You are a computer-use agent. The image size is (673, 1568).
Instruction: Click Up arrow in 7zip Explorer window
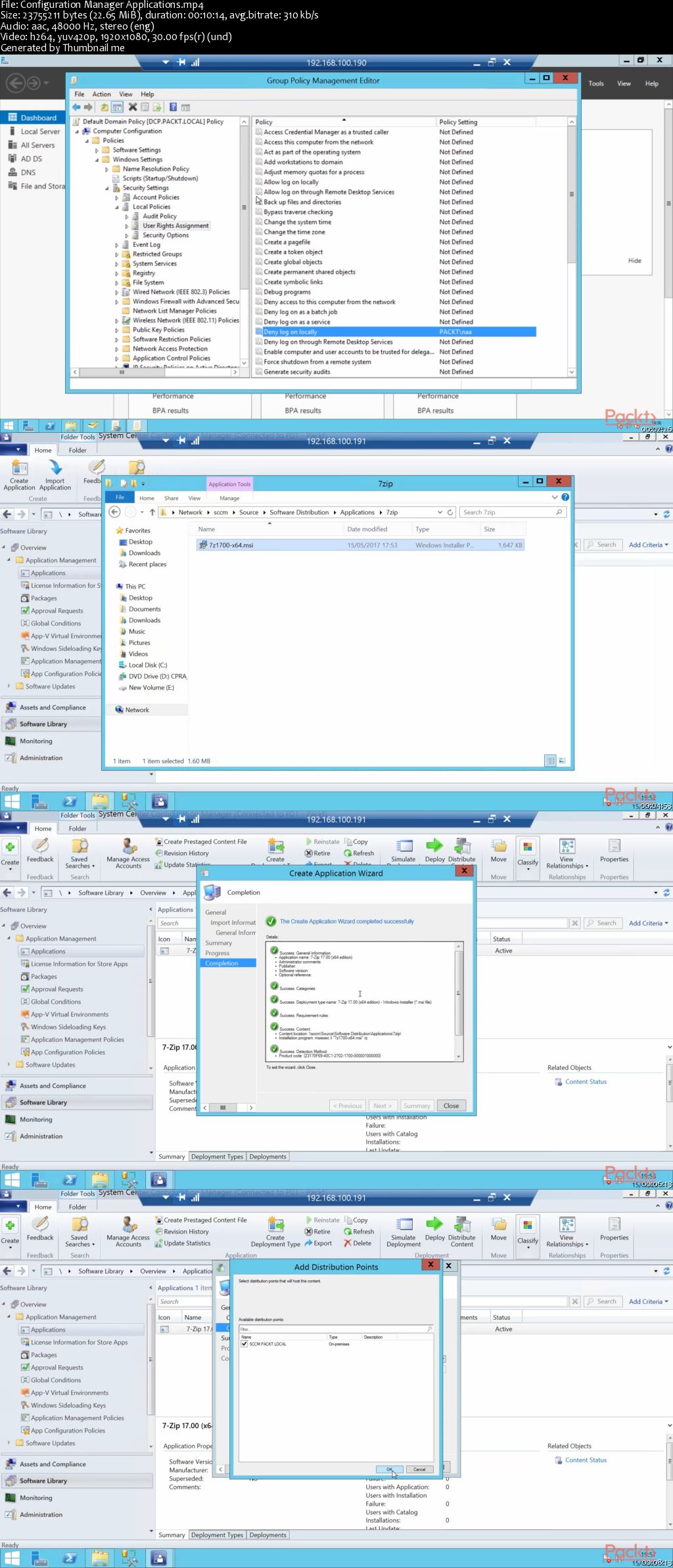(152, 512)
